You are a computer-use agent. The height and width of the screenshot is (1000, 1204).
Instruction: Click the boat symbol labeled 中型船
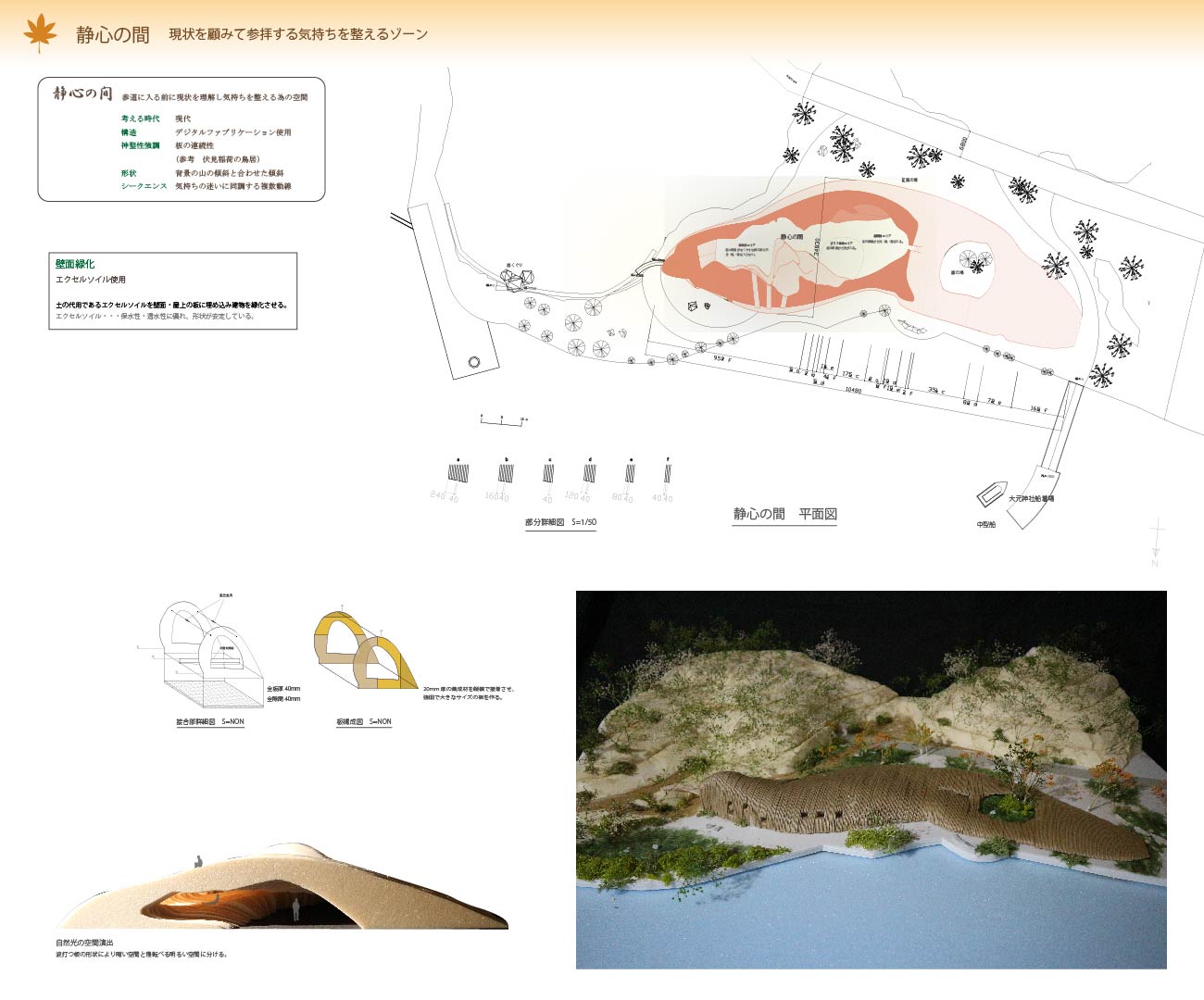tap(991, 494)
